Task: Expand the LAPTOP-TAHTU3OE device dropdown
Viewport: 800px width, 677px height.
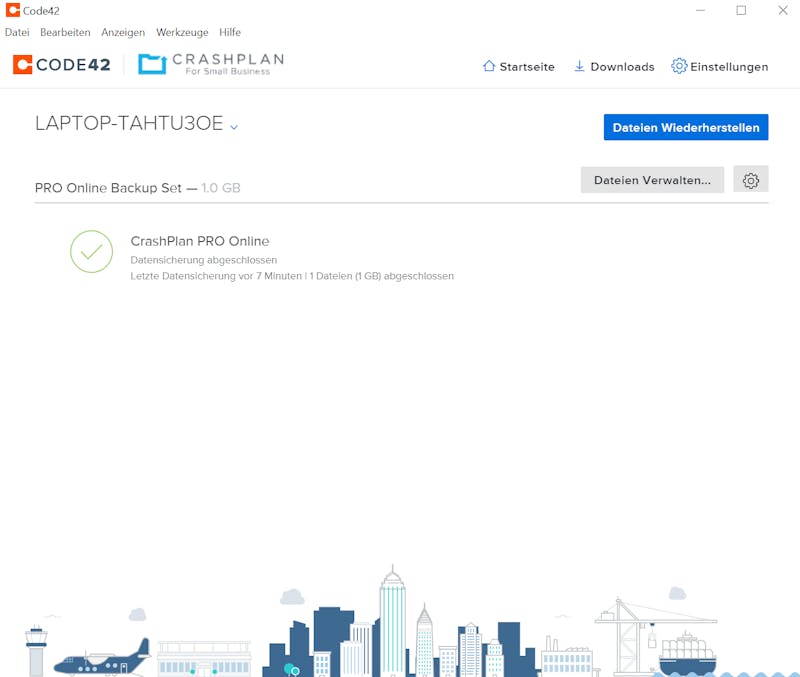Action: [234, 127]
